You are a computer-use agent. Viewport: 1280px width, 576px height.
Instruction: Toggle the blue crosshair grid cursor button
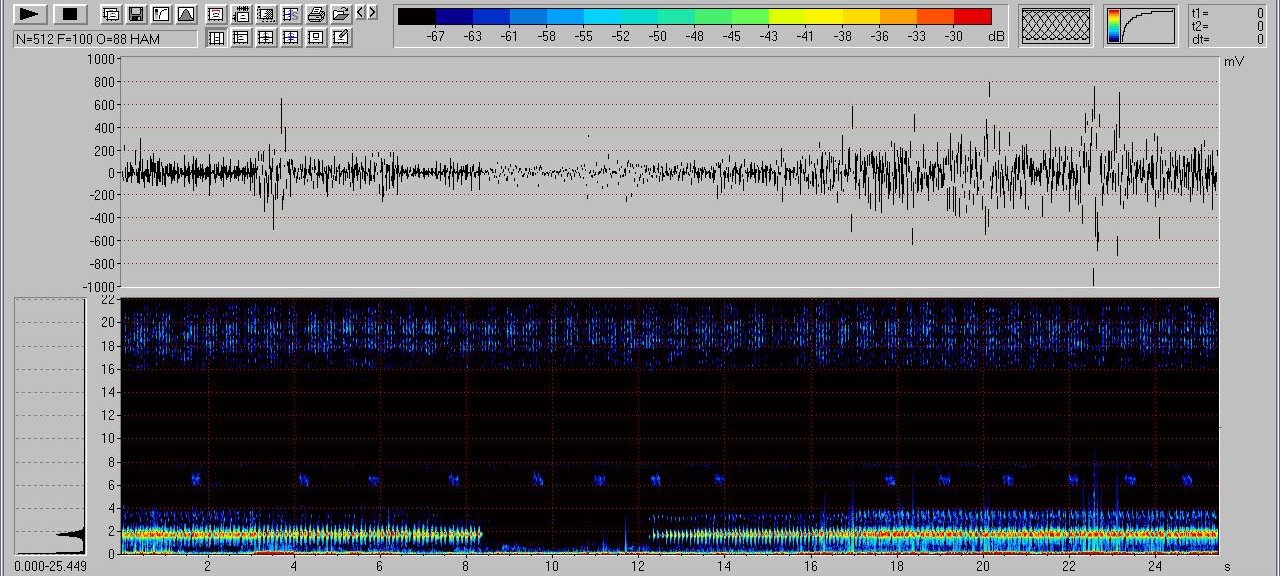(x=290, y=38)
